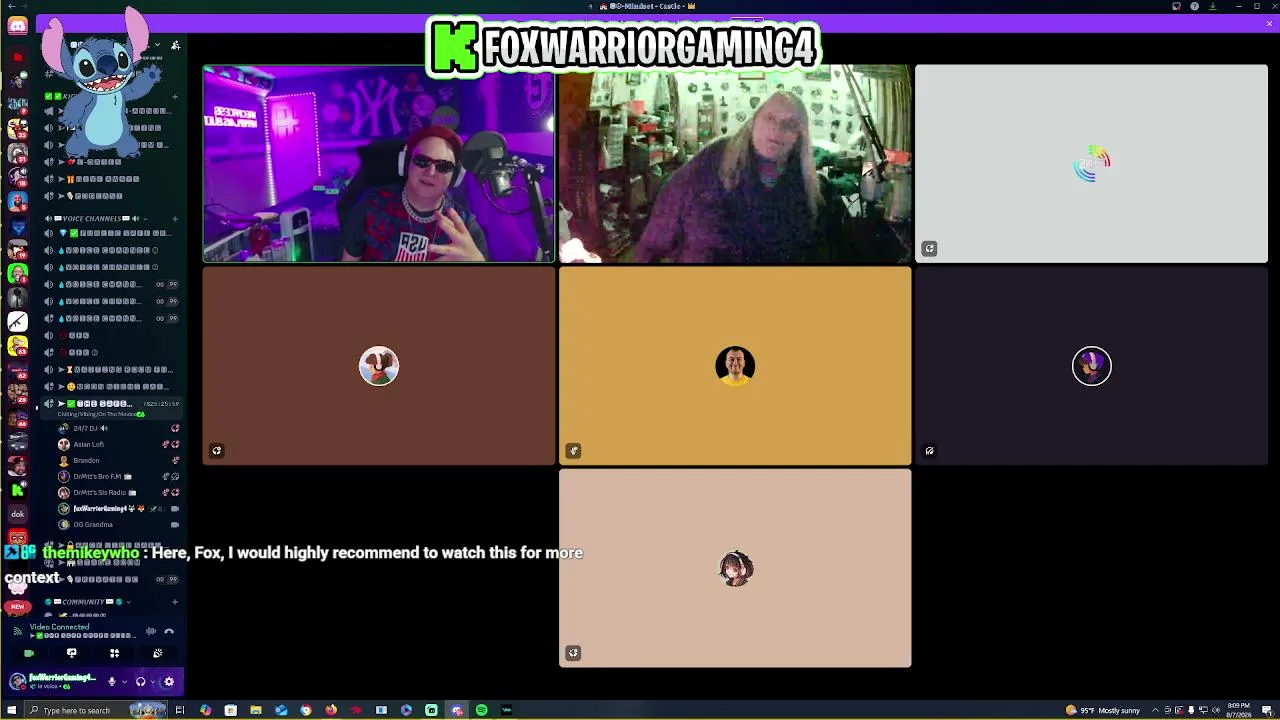Open the soundboard in voice panel
Image resolution: width=1280 pixels, height=720 pixels.
(157, 653)
